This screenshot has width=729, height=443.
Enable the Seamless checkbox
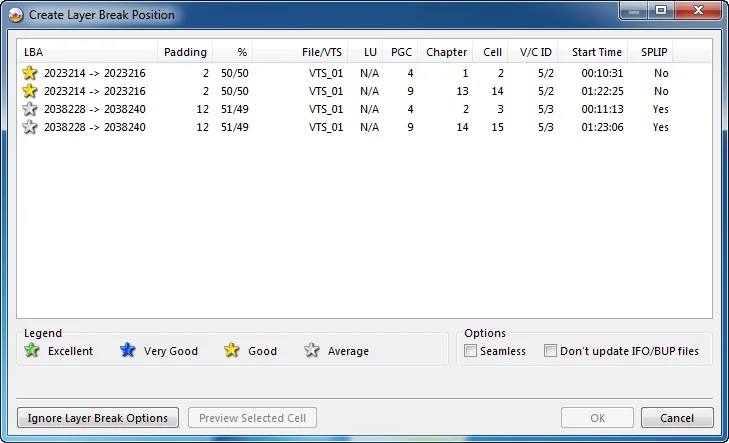pyautogui.click(x=471, y=350)
